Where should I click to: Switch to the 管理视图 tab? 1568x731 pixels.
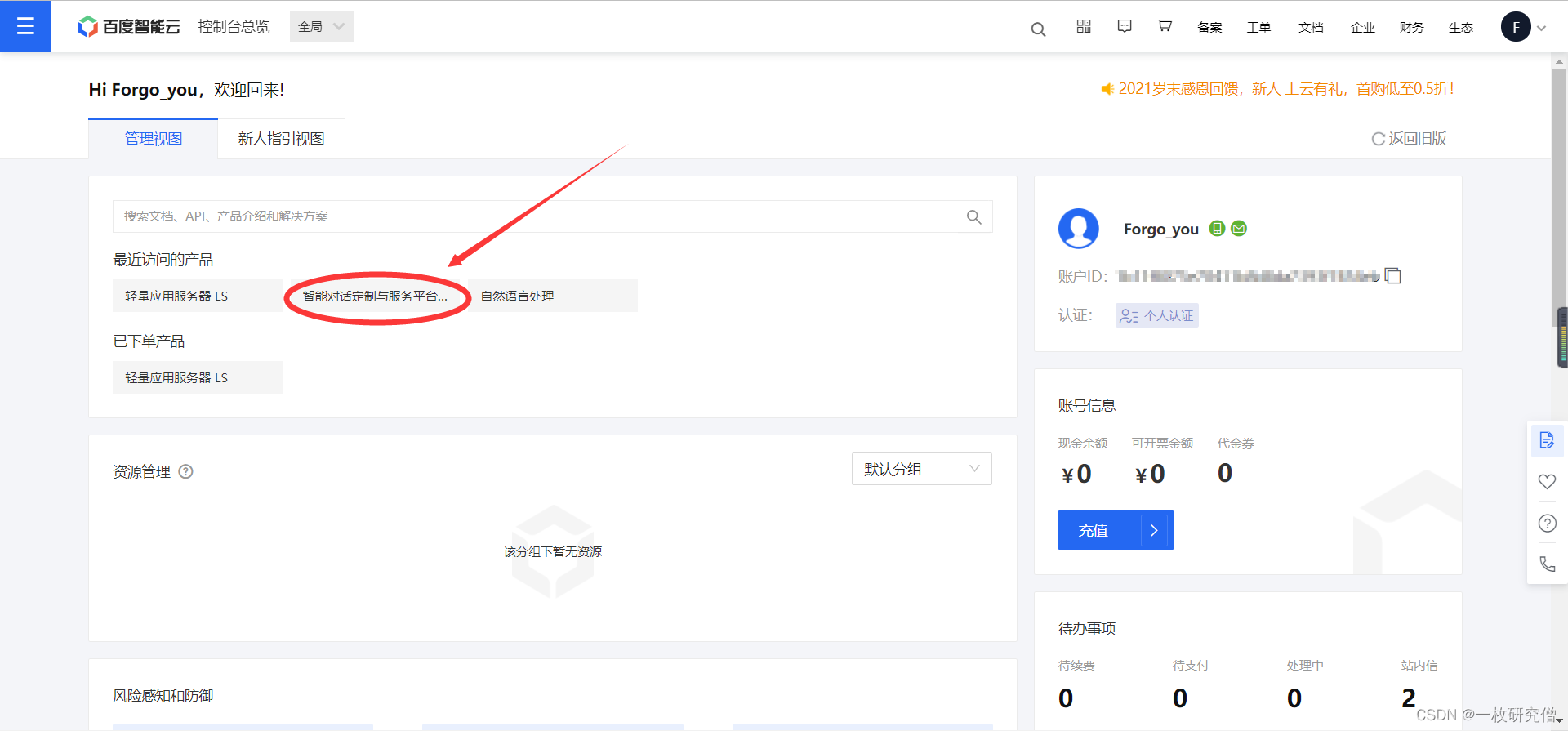tap(154, 139)
